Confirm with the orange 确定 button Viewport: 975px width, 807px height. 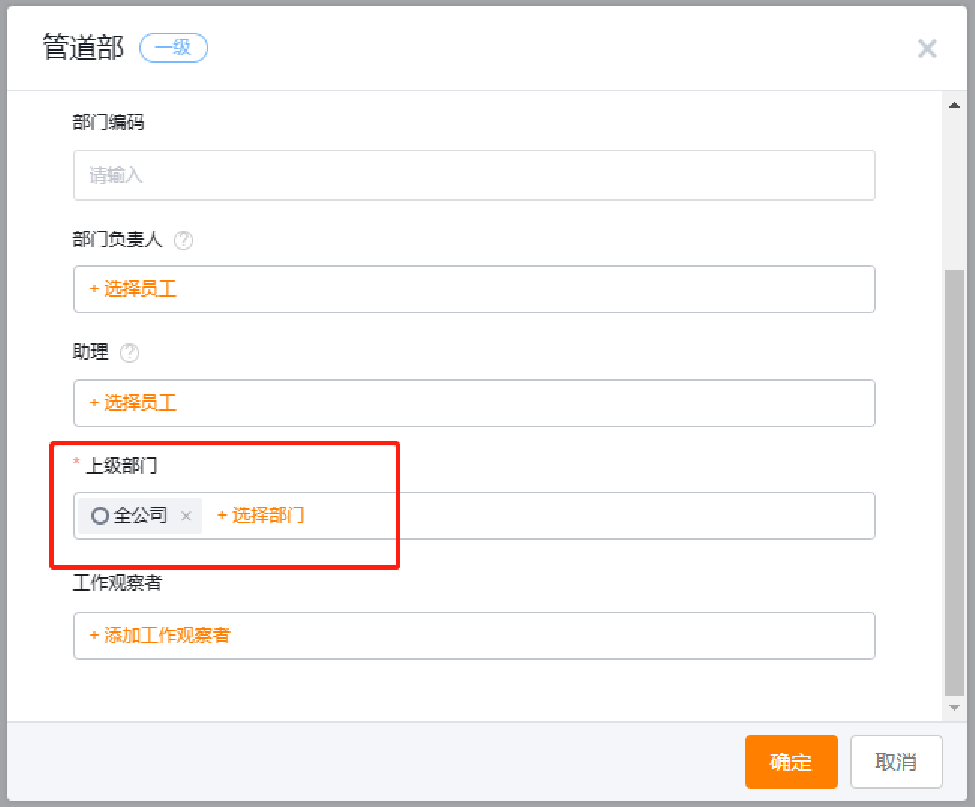791,762
